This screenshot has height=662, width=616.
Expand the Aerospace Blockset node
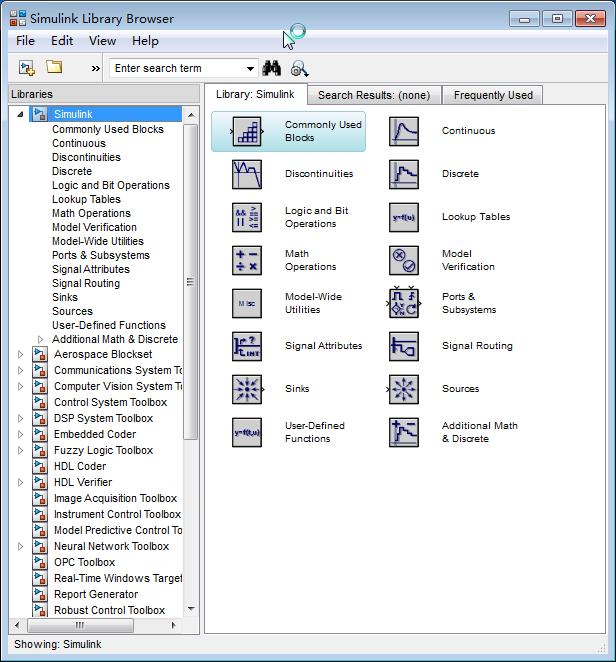point(20,355)
